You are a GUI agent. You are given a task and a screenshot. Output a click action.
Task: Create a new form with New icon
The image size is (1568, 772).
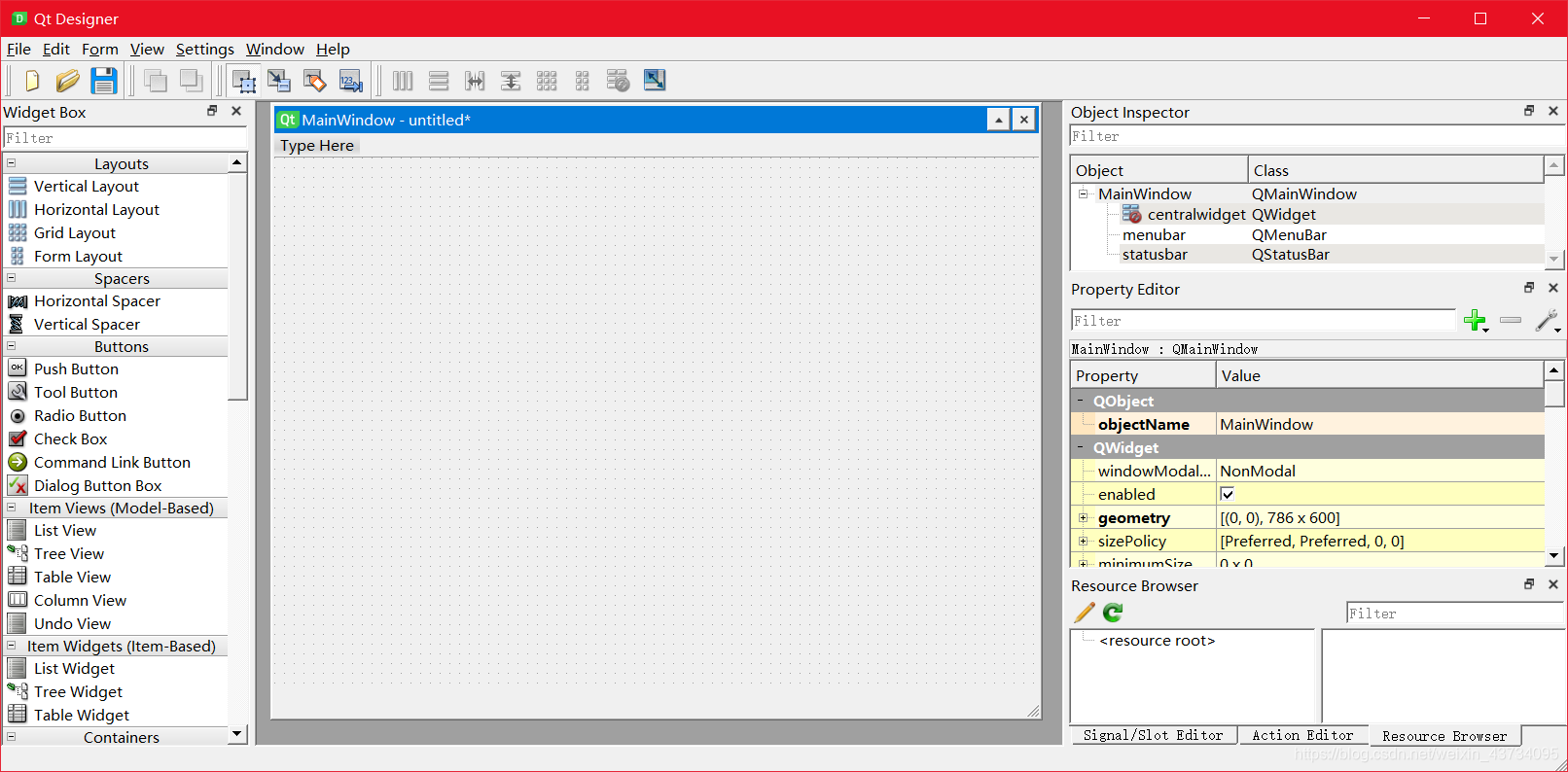pyautogui.click(x=32, y=81)
